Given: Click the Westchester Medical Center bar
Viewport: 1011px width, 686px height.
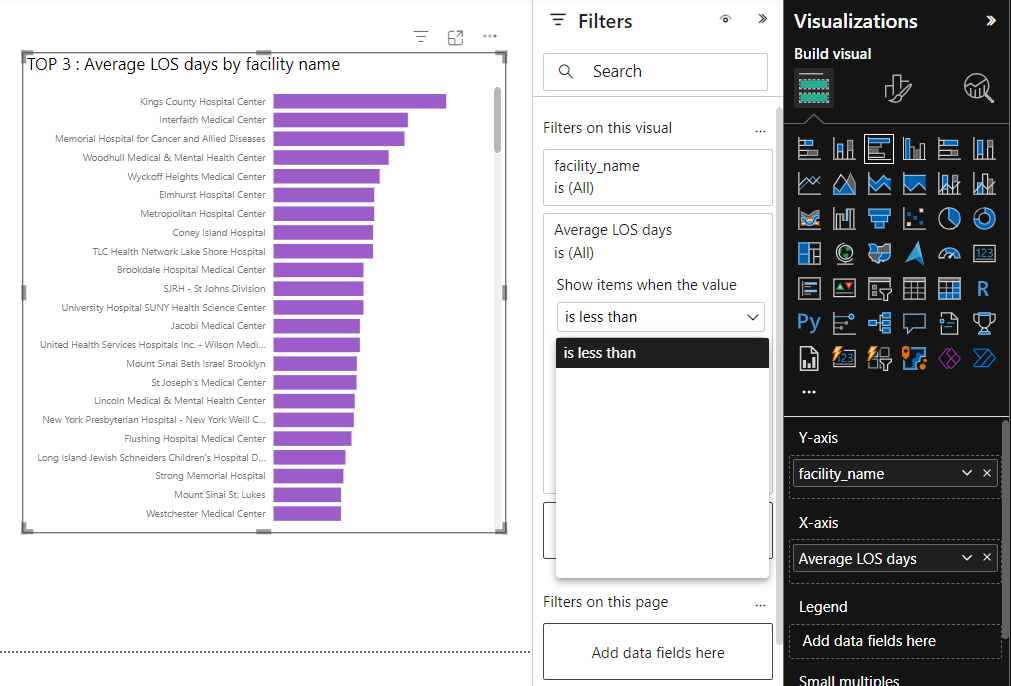Looking at the screenshot, I should click(307, 513).
